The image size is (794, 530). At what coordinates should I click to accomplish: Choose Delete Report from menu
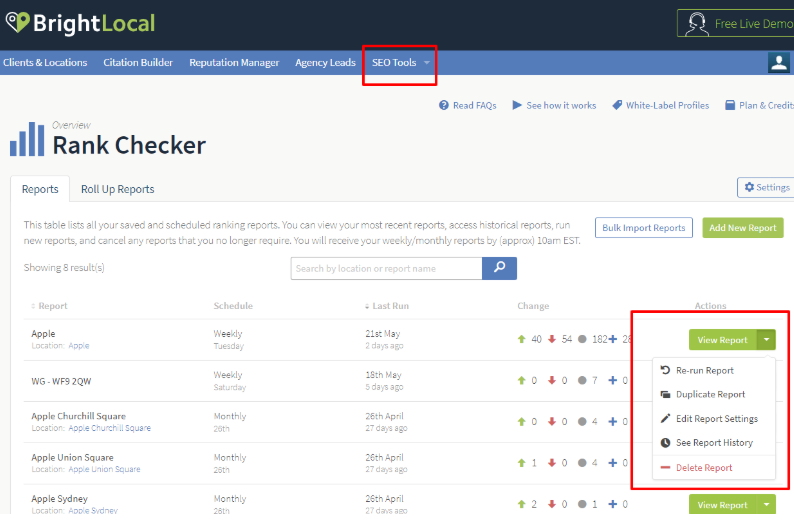click(x=696, y=468)
